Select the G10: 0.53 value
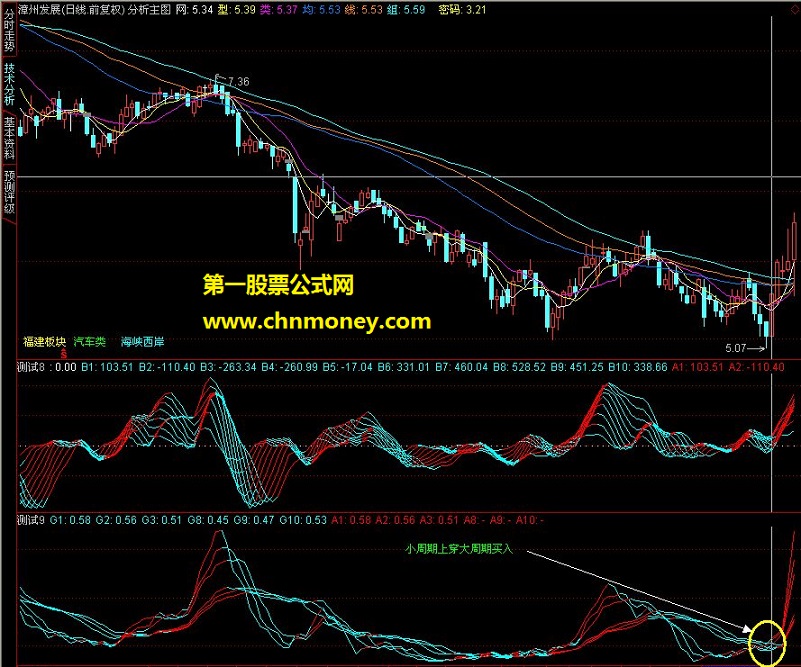The height and width of the screenshot is (667, 801). (x=303, y=520)
